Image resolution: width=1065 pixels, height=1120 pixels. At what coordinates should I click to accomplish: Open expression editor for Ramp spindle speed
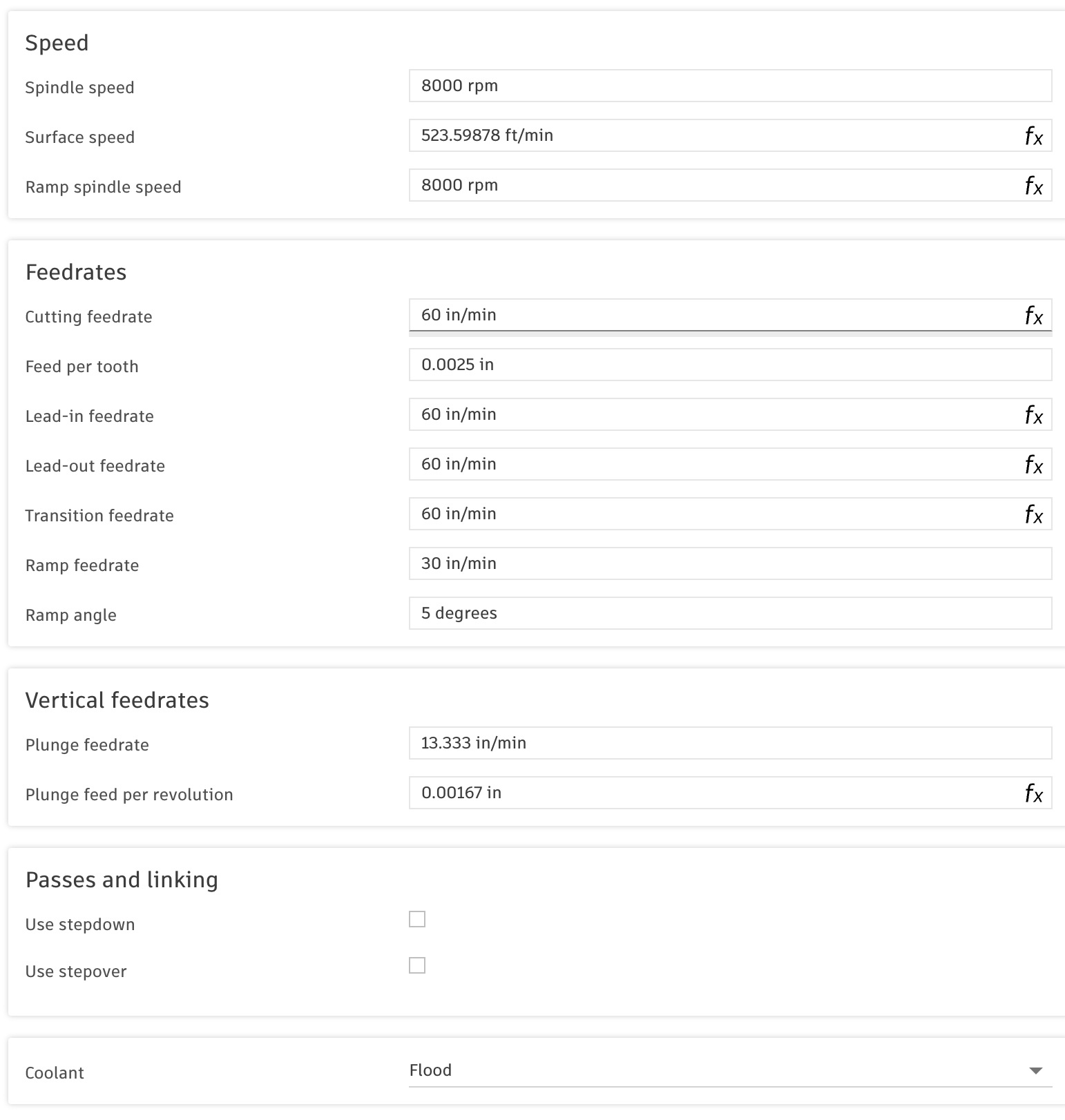coord(1033,186)
